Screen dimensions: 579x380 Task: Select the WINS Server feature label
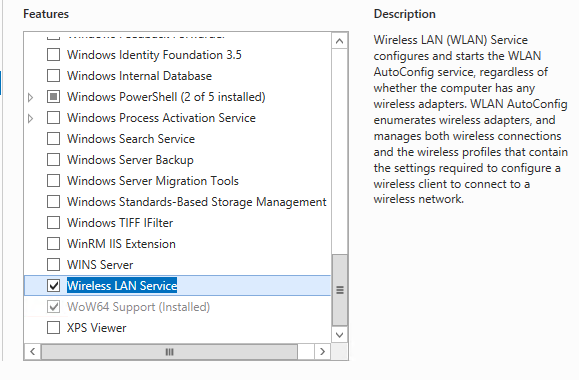point(100,265)
